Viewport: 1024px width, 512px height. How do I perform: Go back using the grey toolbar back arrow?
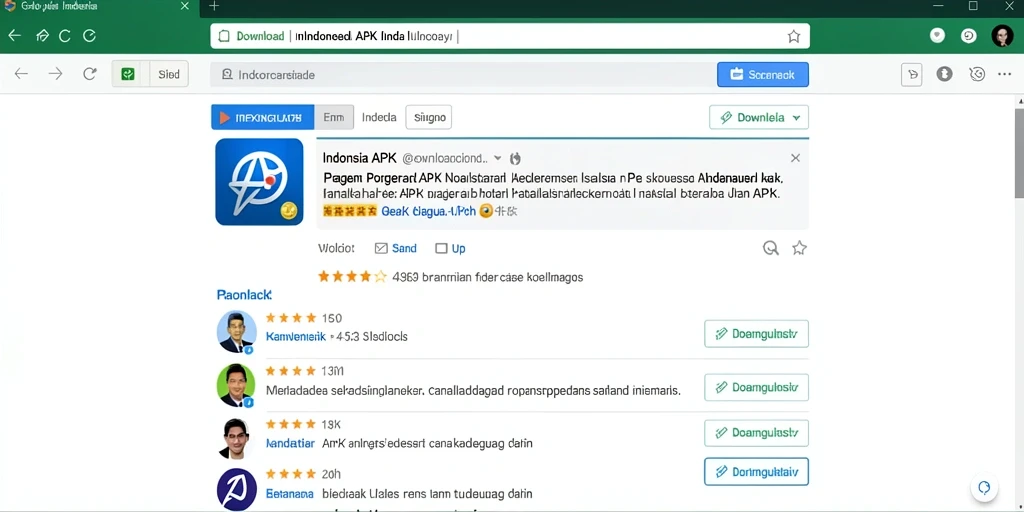pyautogui.click(x=22, y=74)
